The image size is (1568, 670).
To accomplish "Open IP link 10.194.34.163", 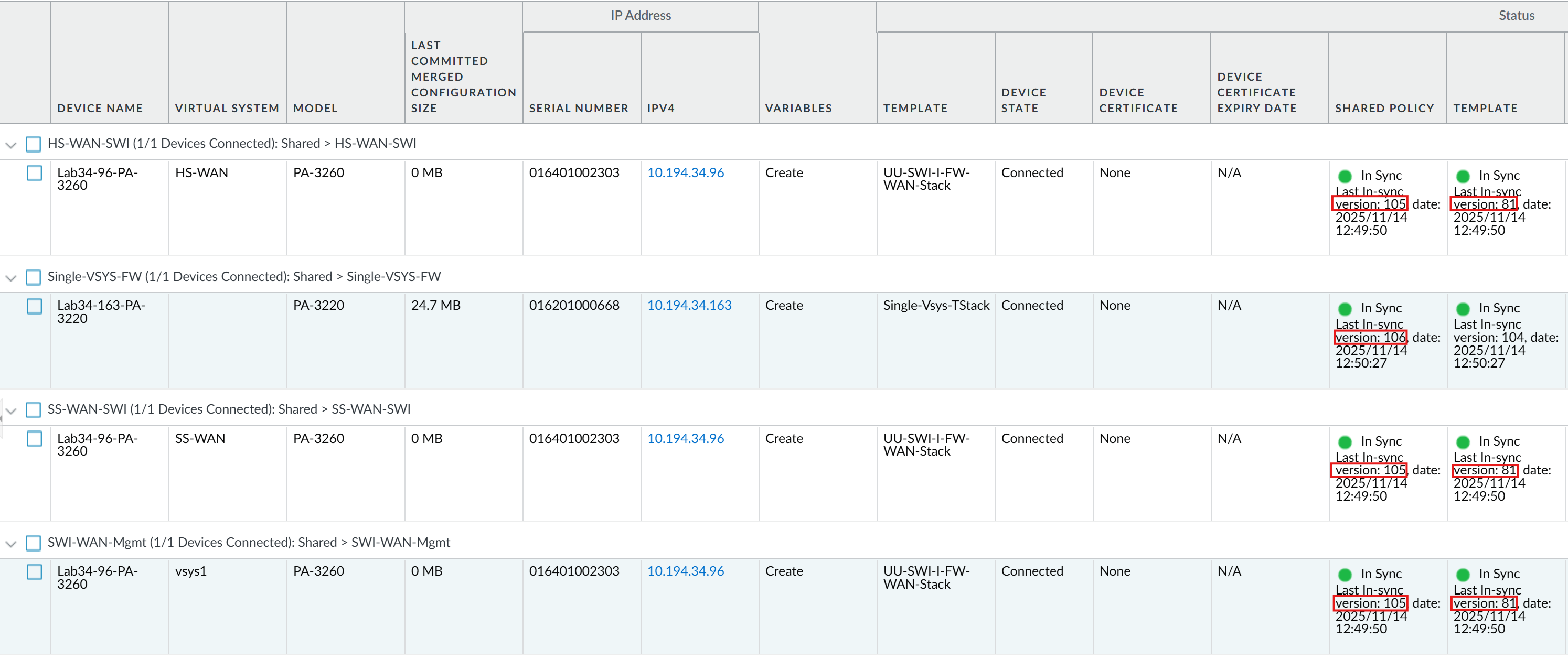I will (x=689, y=306).
